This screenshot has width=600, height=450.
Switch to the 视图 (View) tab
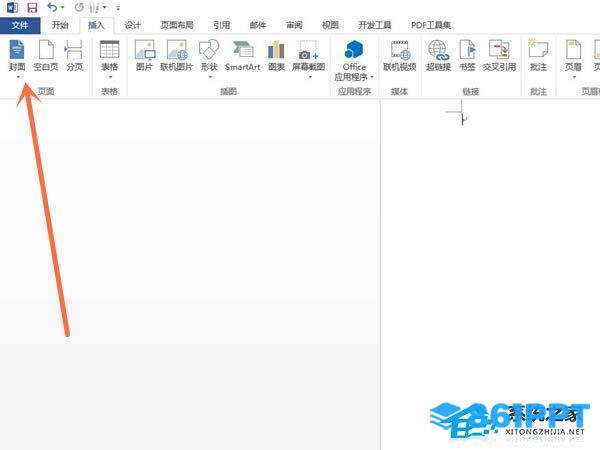(x=330, y=25)
